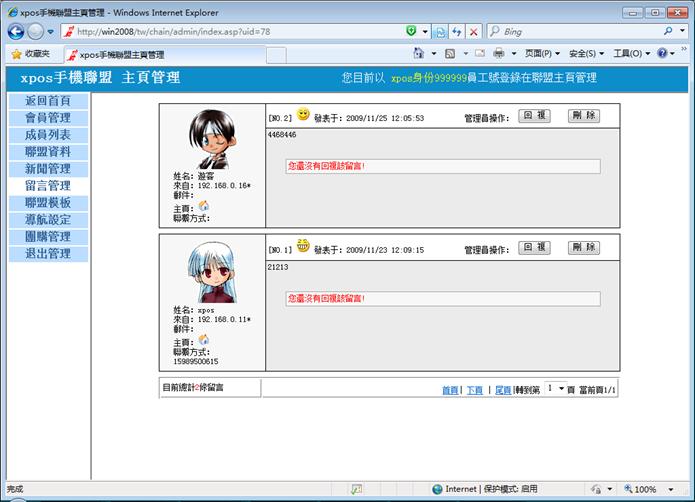Image resolution: width=695 pixels, height=502 pixels.
Task: Click the grinning emoticon on message NO.1
Action: (303, 247)
